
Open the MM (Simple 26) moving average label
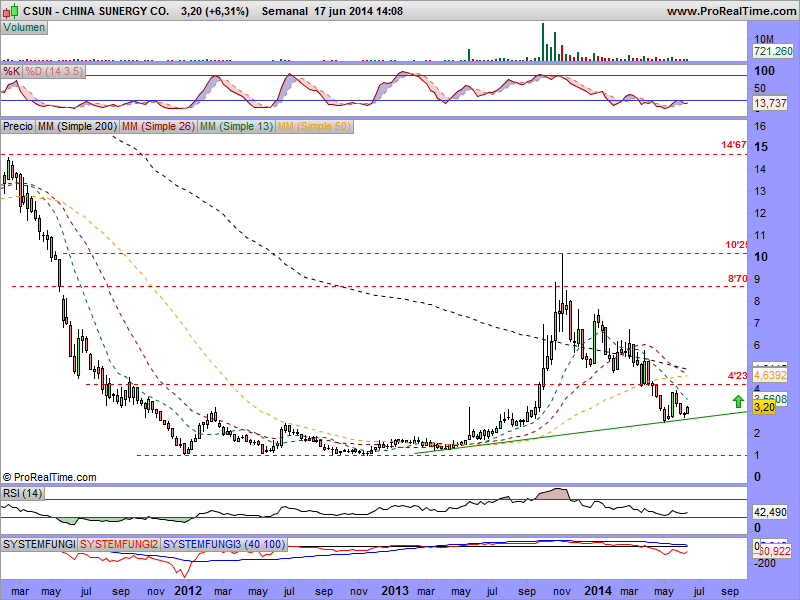click(x=158, y=126)
